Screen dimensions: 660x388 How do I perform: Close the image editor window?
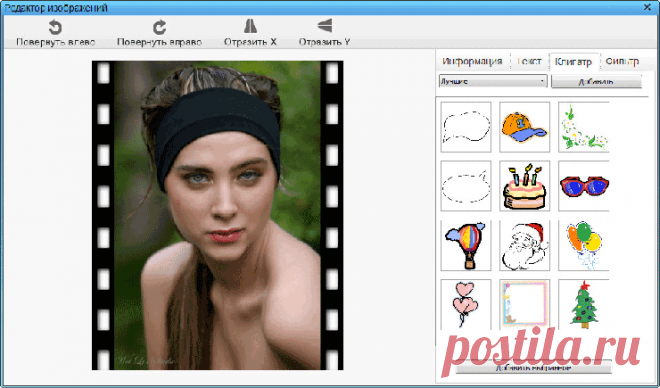[x=647, y=7]
